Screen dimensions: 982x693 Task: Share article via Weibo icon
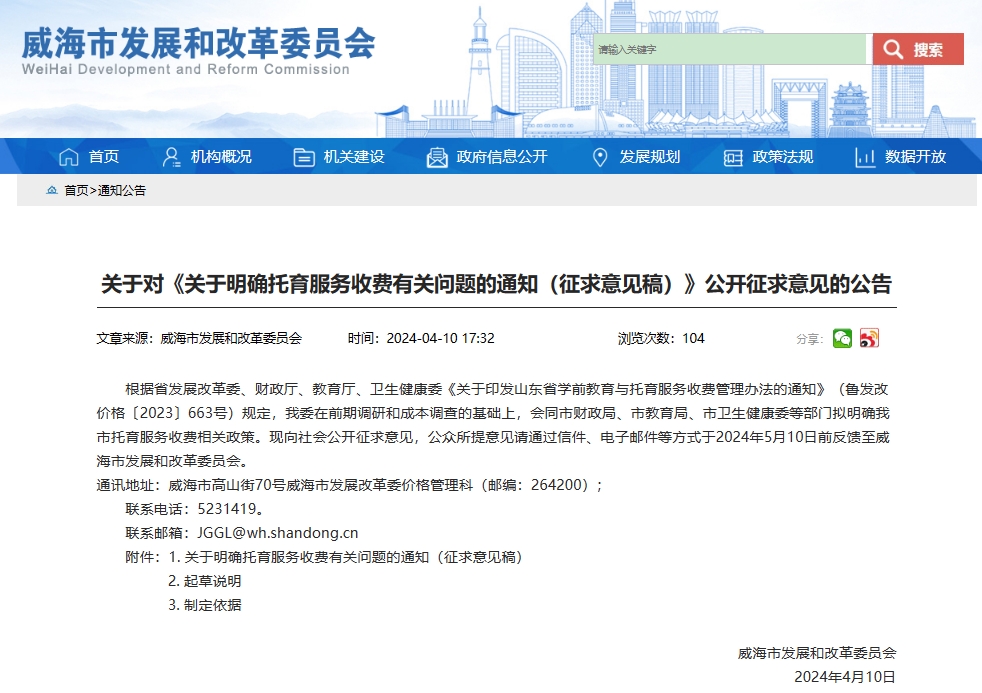869,338
